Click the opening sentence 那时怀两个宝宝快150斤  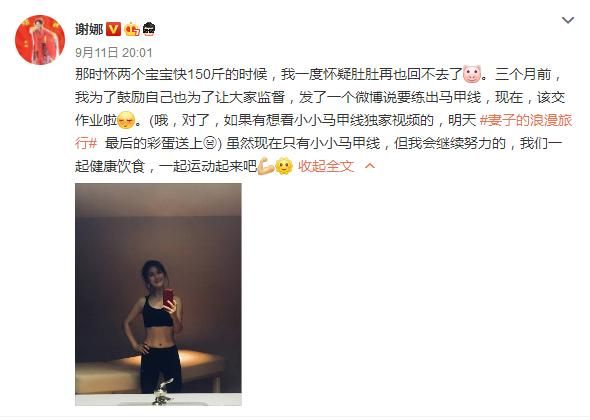point(149,75)
